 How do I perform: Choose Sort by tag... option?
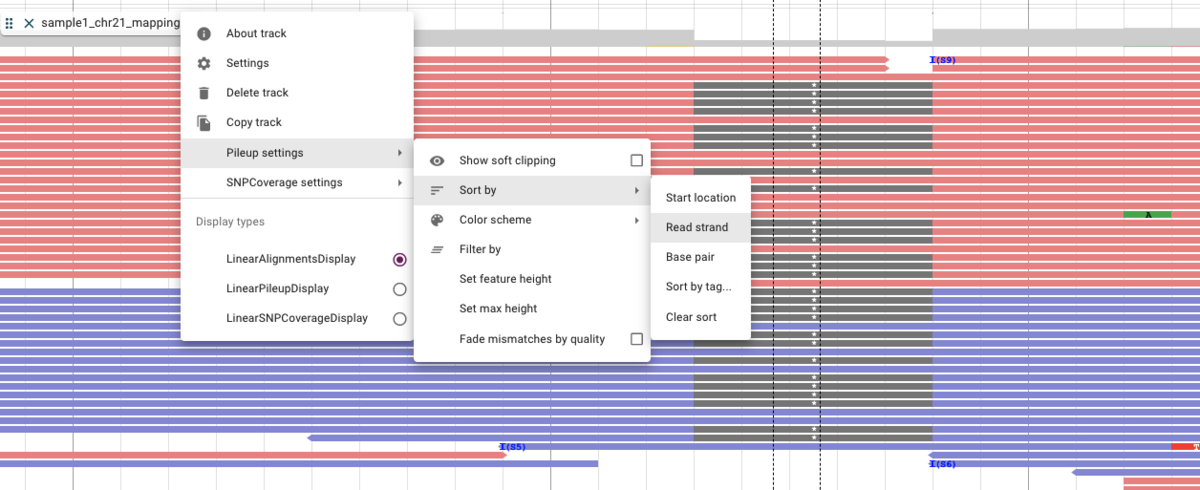700,287
